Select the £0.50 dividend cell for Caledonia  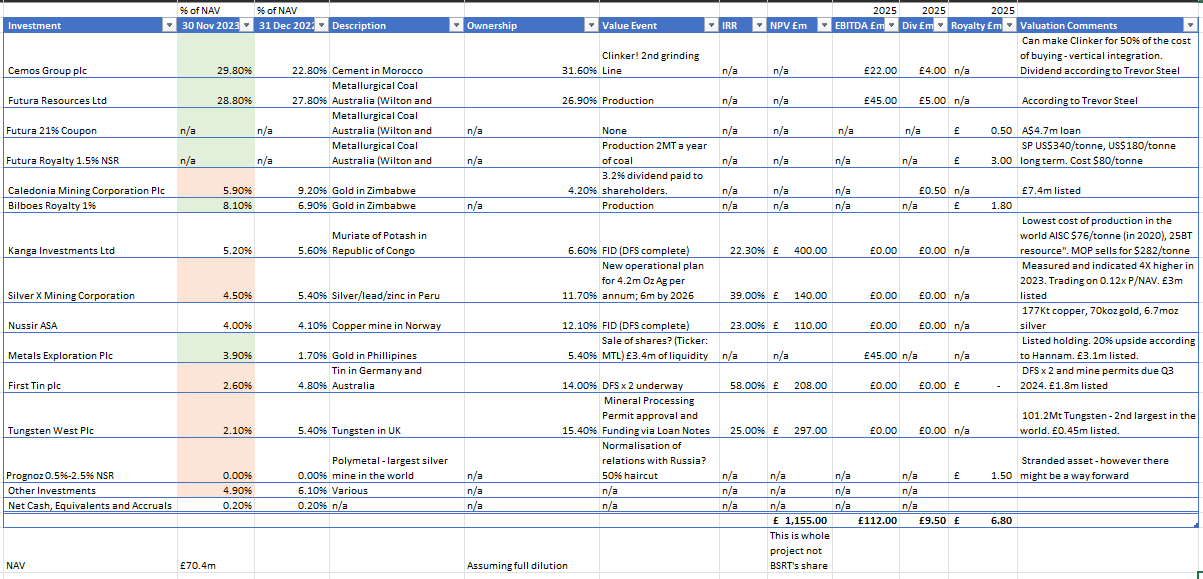[924, 183]
